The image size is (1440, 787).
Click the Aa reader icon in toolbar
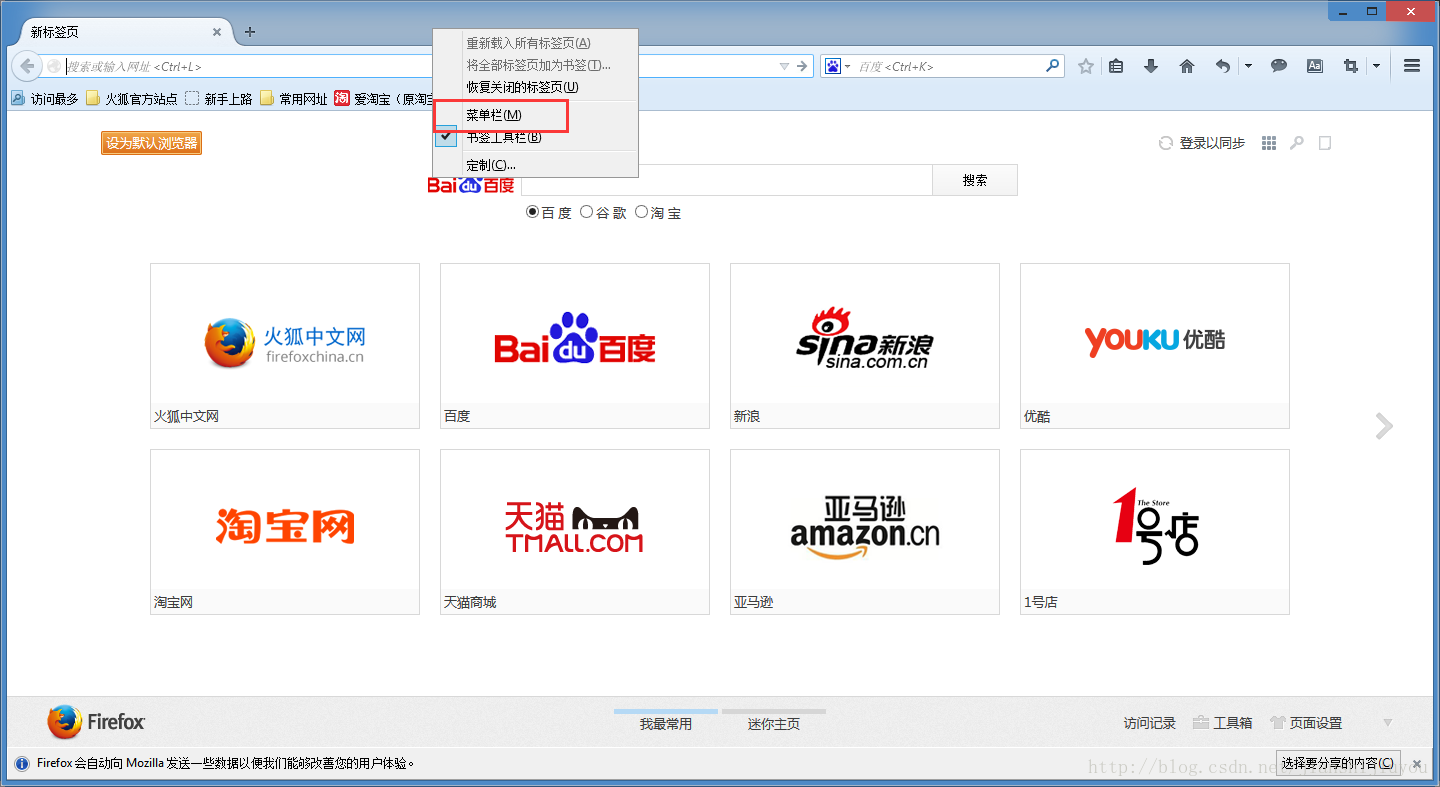point(1315,66)
